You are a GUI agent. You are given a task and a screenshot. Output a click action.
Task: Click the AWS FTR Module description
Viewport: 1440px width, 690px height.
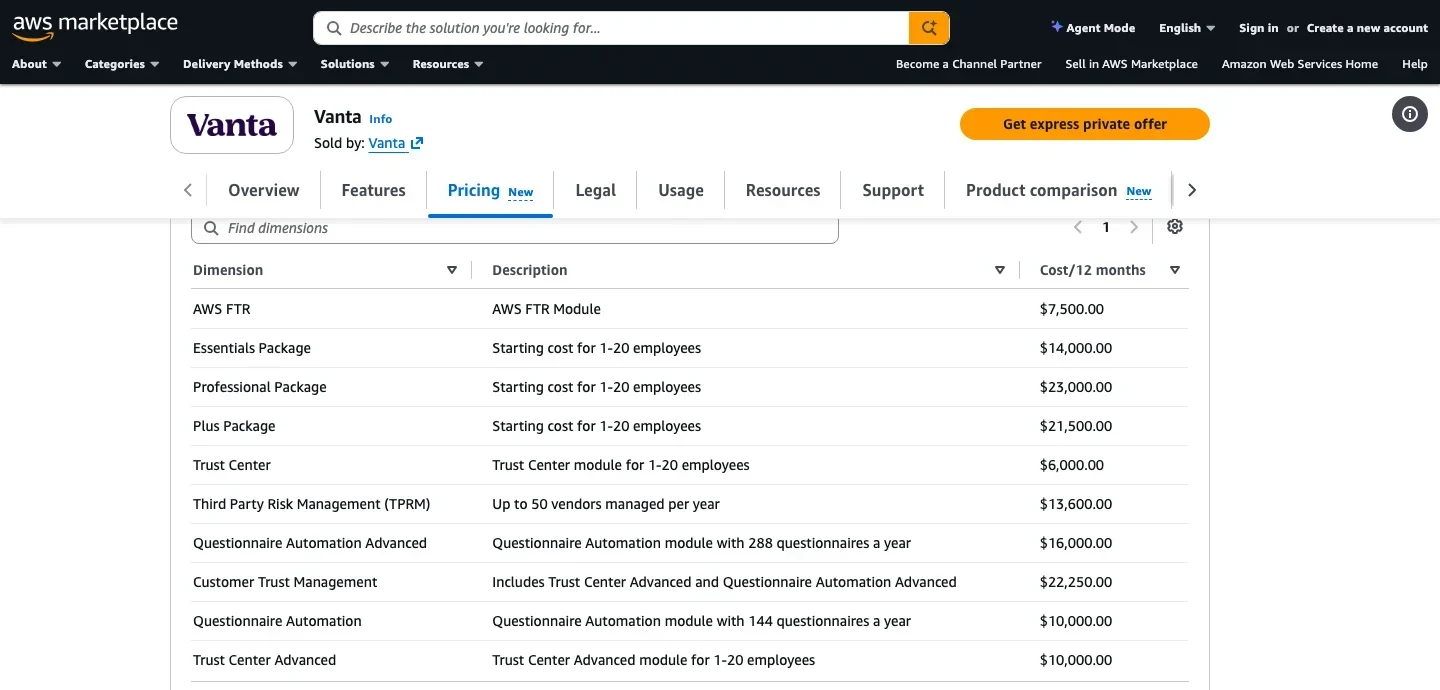point(547,309)
